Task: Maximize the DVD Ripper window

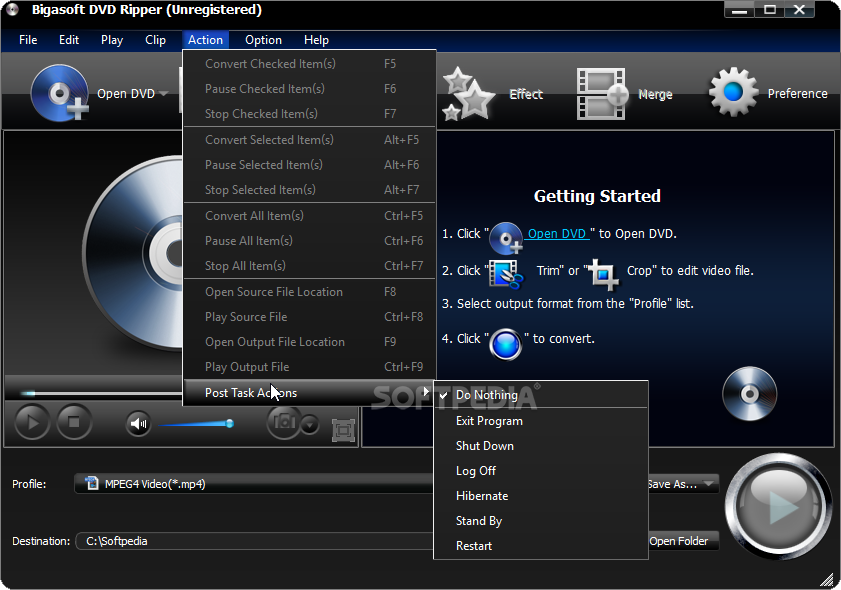Action: pyautogui.click(x=770, y=10)
